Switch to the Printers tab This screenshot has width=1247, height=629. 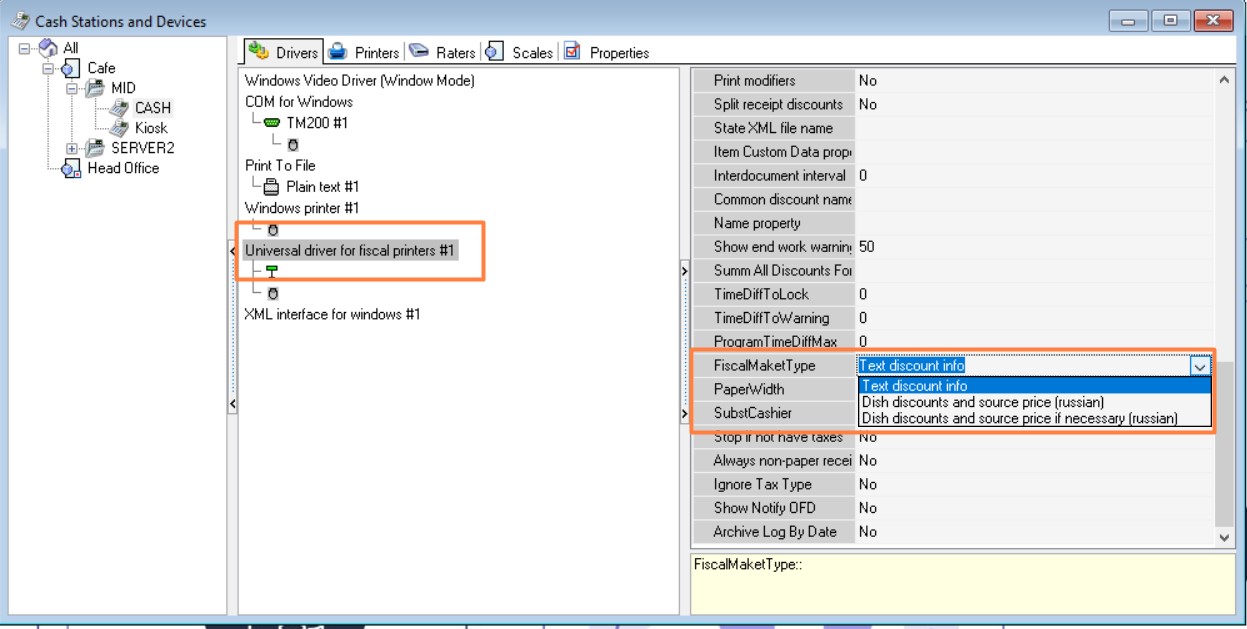click(365, 52)
